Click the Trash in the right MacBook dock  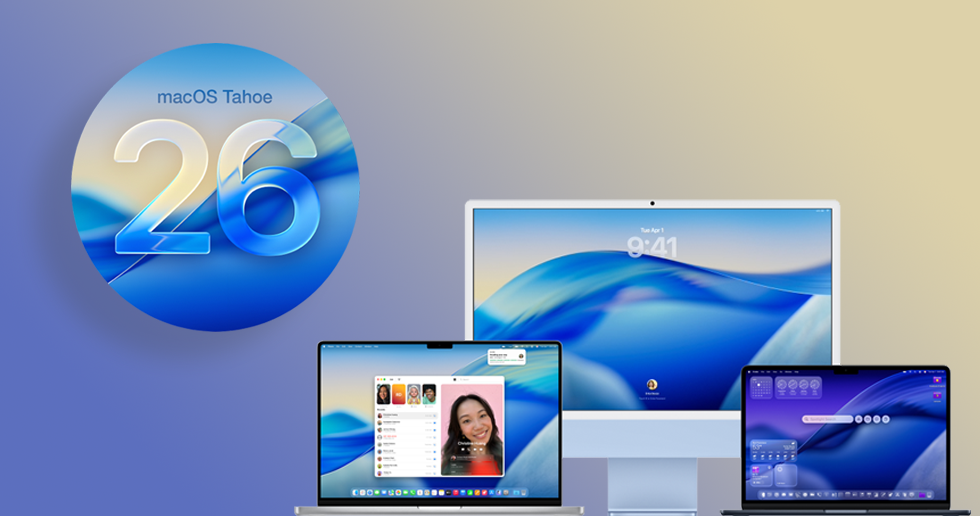click(x=929, y=495)
